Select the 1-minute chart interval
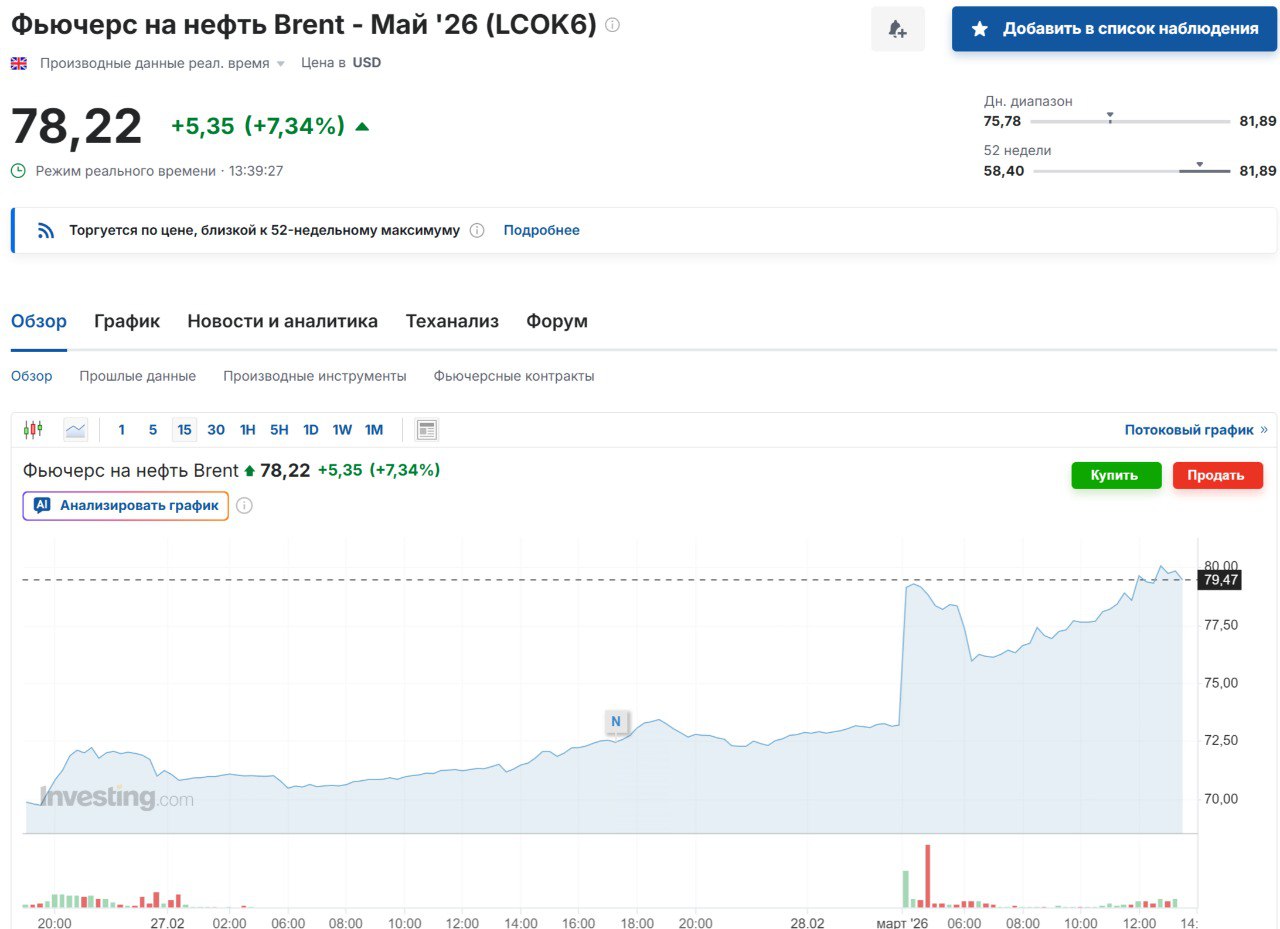Image resolution: width=1280 pixels, height=929 pixels. (122, 430)
